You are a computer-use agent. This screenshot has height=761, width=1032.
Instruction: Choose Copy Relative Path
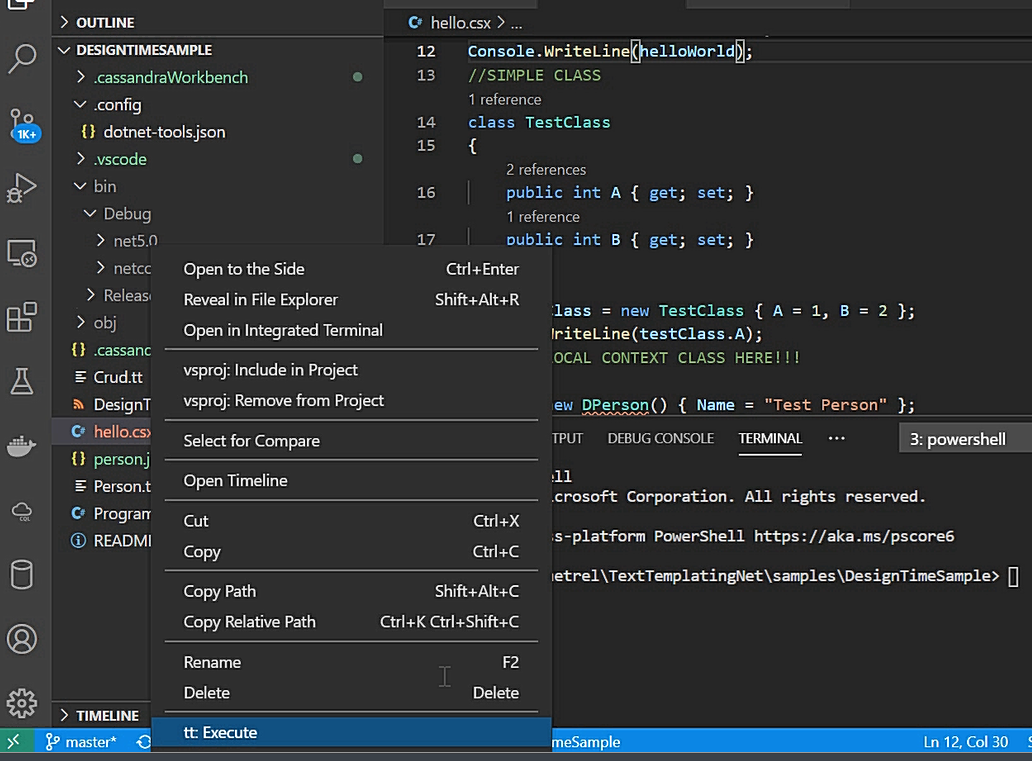tap(351, 621)
